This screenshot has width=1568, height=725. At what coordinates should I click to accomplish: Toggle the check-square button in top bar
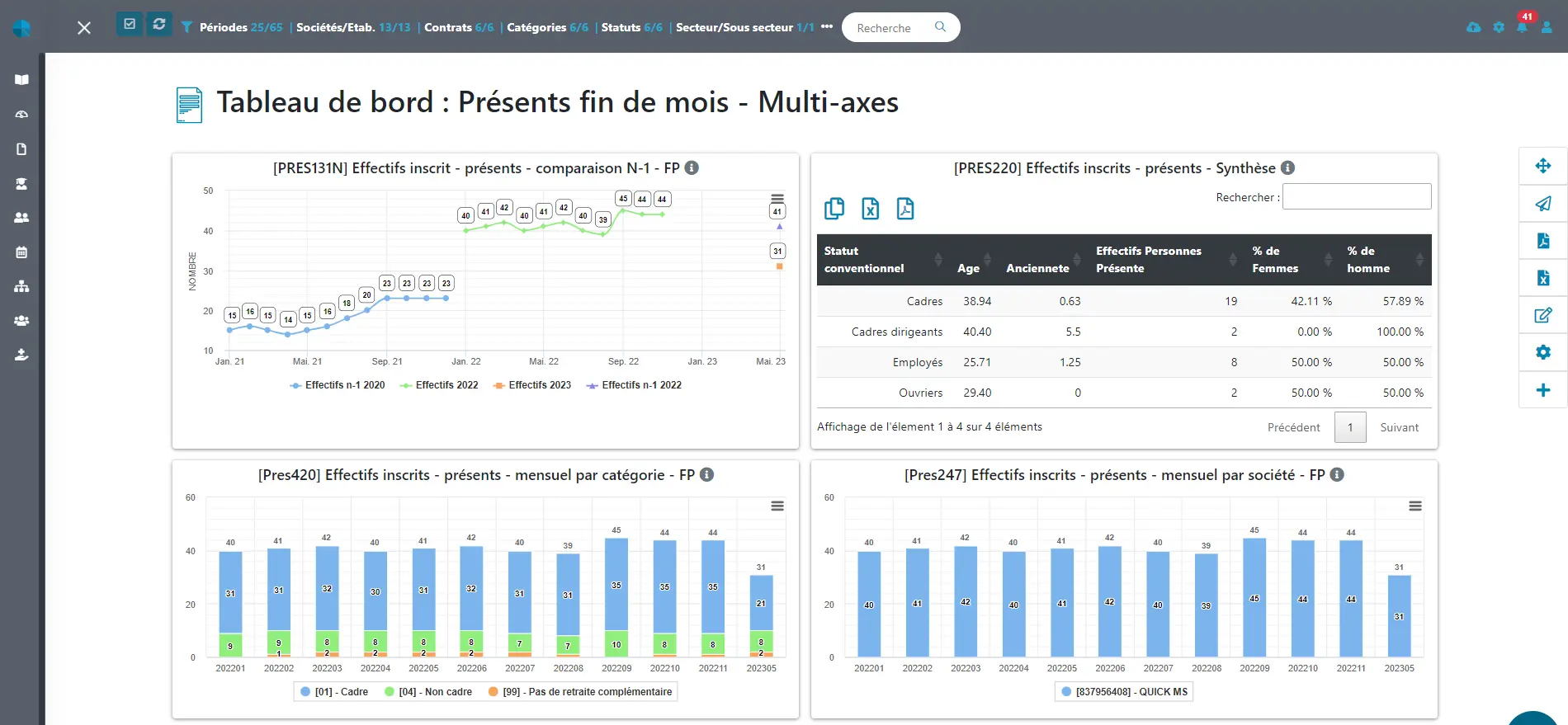pyautogui.click(x=130, y=25)
